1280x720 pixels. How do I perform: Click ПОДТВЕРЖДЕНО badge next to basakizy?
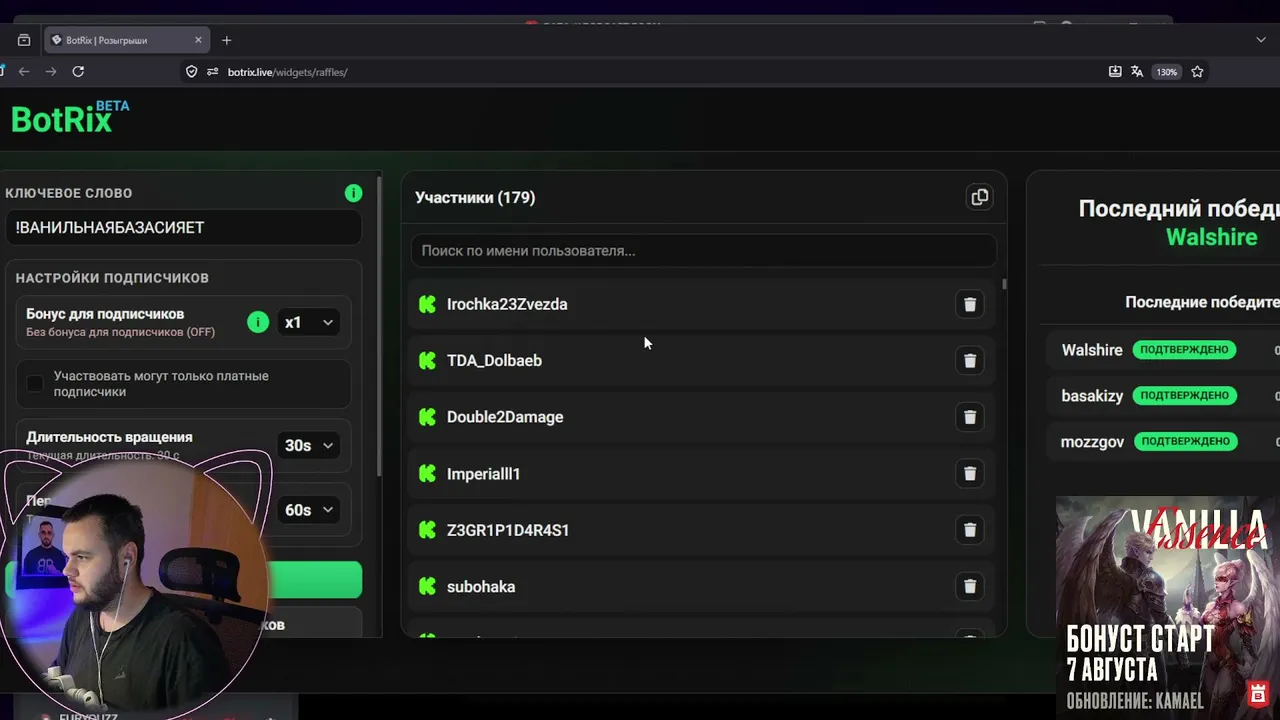pyautogui.click(x=1184, y=395)
